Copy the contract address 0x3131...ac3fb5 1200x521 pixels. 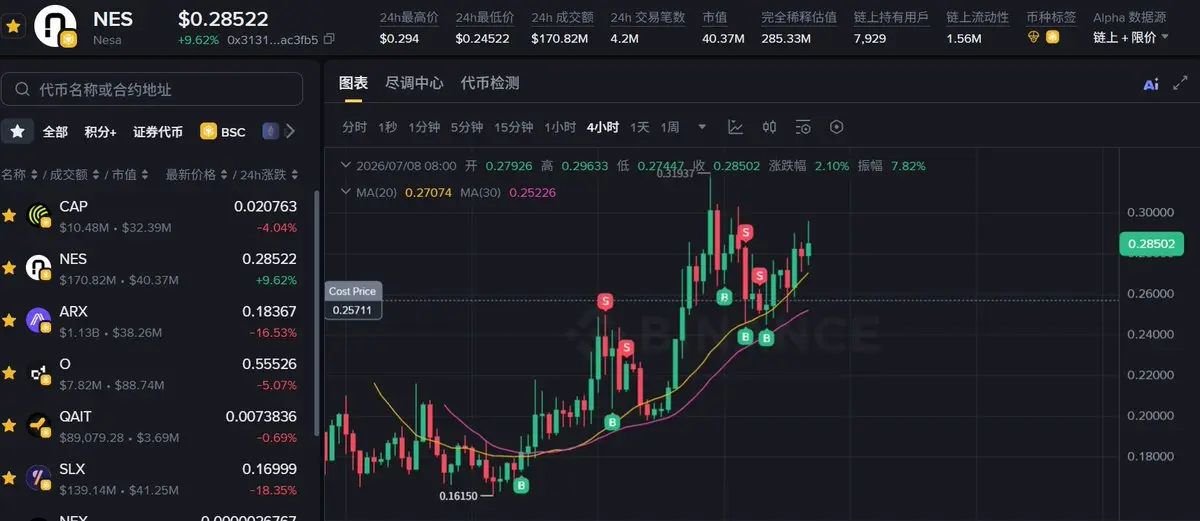(329, 39)
